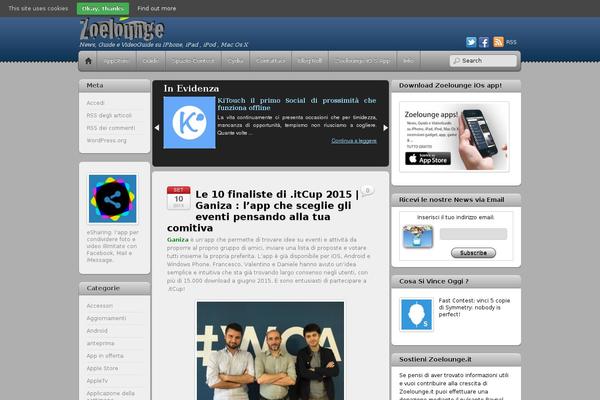
Task: Open the Symmetry contest app icon
Action: [416, 315]
